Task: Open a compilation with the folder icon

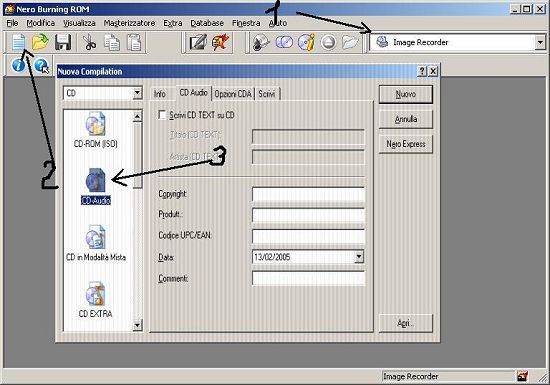Action: tap(40, 42)
